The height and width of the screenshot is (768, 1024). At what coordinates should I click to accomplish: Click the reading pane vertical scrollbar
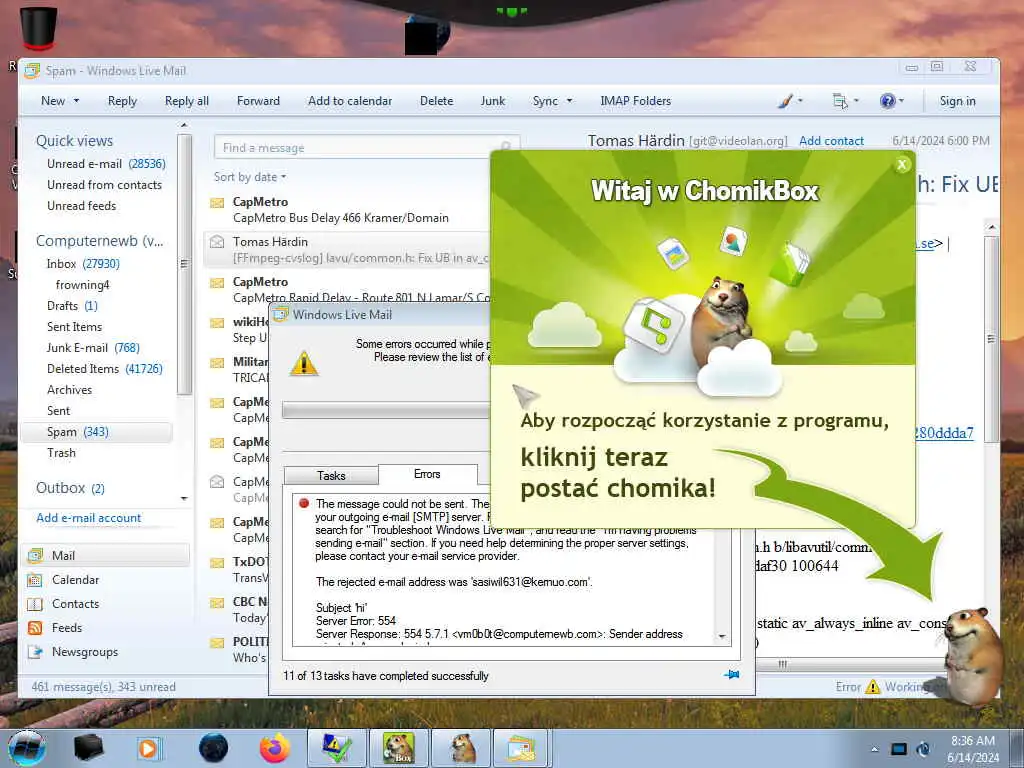click(991, 340)
